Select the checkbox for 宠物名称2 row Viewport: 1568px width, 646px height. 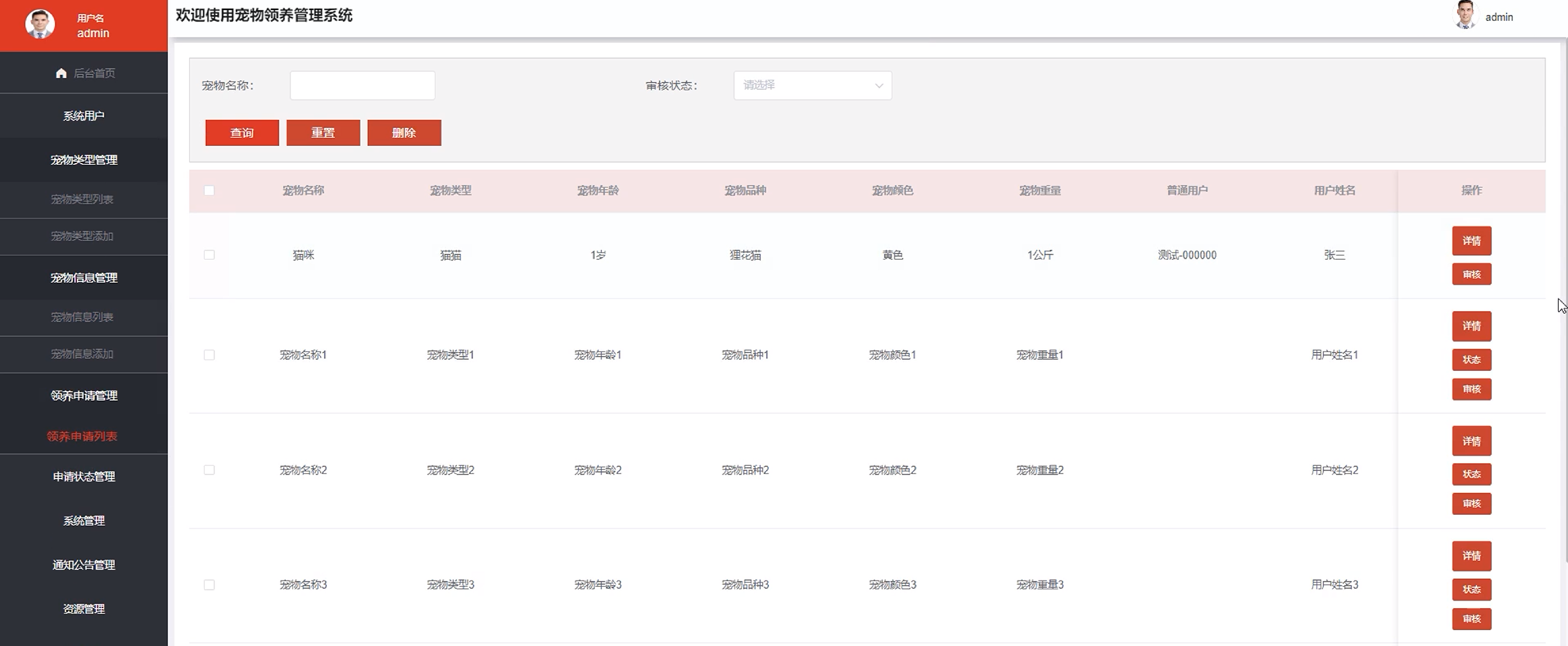click(209, 470)
